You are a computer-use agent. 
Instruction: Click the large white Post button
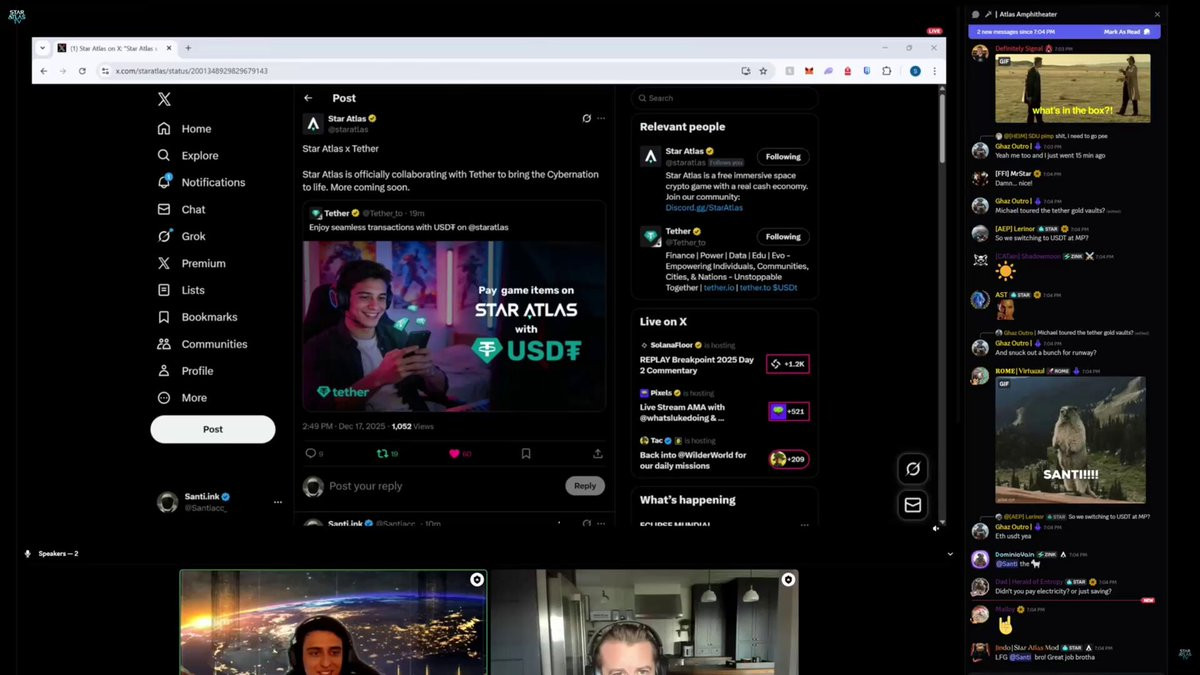tap(213, 429)
